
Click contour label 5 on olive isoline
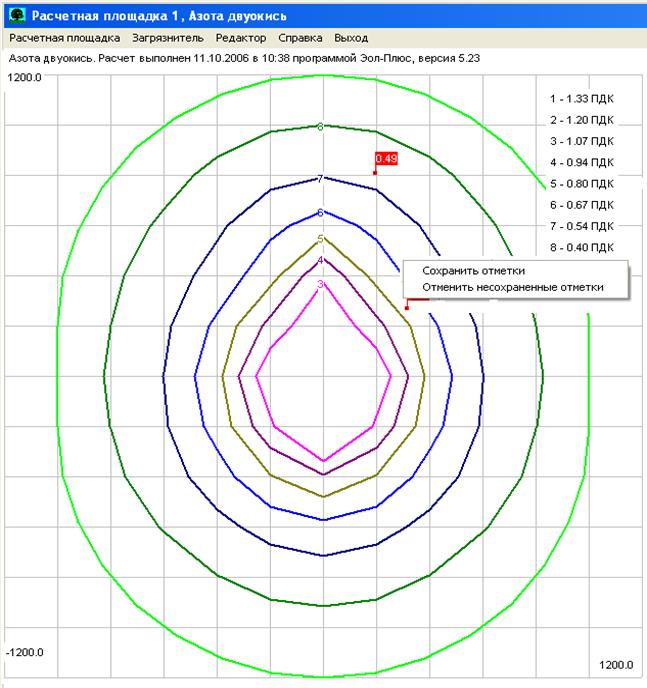click(320, 239)
